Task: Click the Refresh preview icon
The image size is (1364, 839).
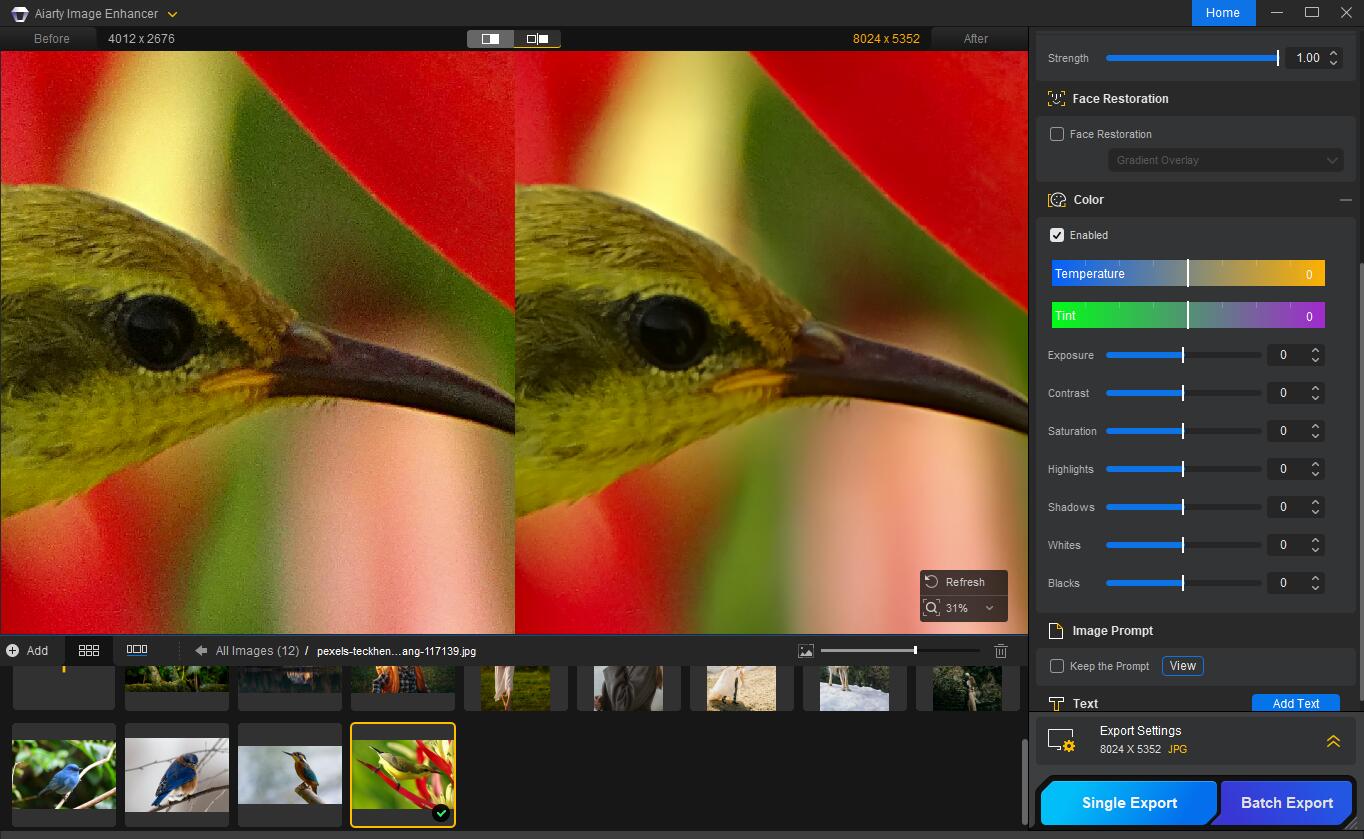Action: 932,582
